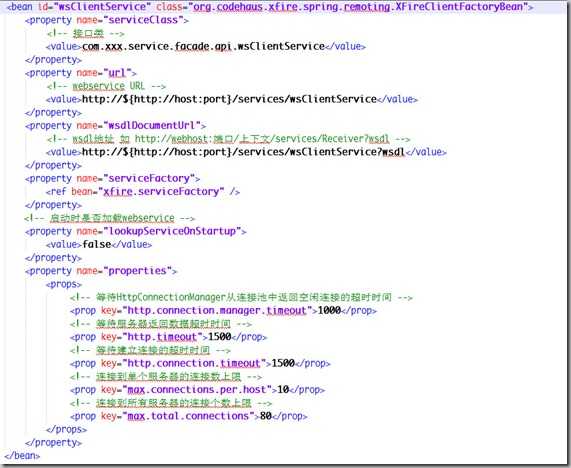Click the ref bean "xfire.serviceFactory" value

click(x=161, y=192)
